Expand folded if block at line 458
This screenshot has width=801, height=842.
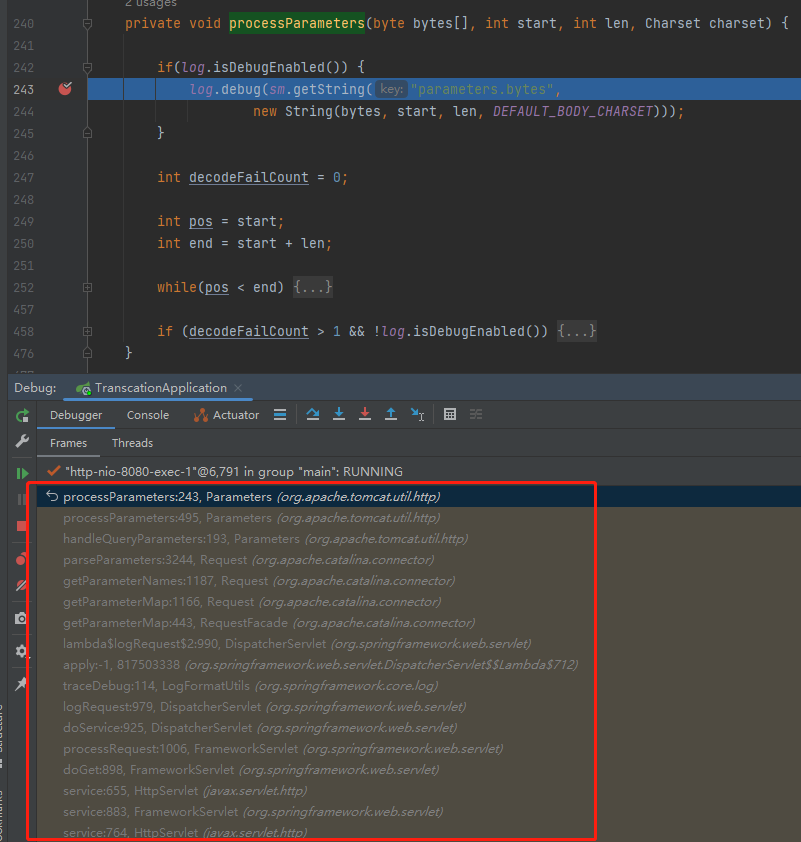[x=88, y=332]
